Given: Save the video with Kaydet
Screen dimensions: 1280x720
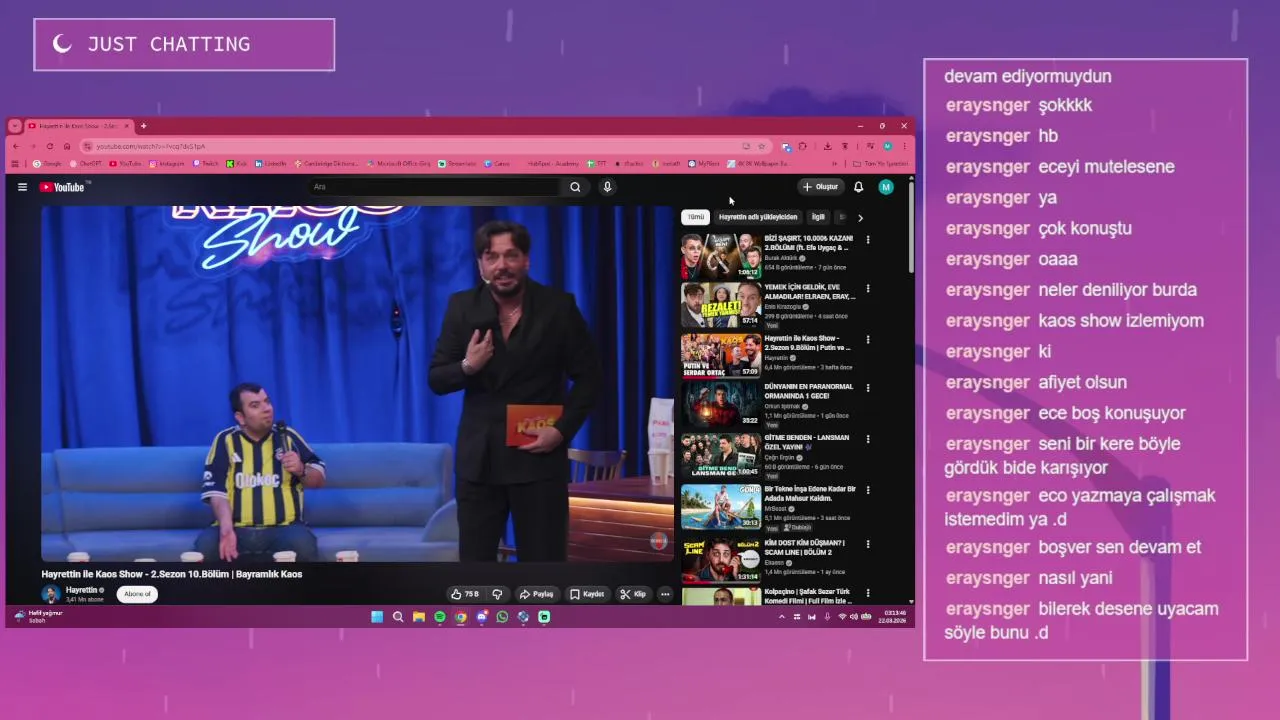Looking at the screenshot, I should coord(587,594).
